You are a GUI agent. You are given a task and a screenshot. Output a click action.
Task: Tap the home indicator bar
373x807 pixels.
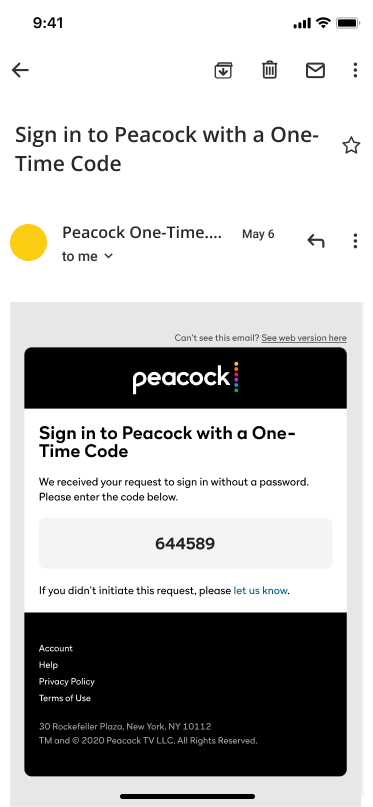187,796
